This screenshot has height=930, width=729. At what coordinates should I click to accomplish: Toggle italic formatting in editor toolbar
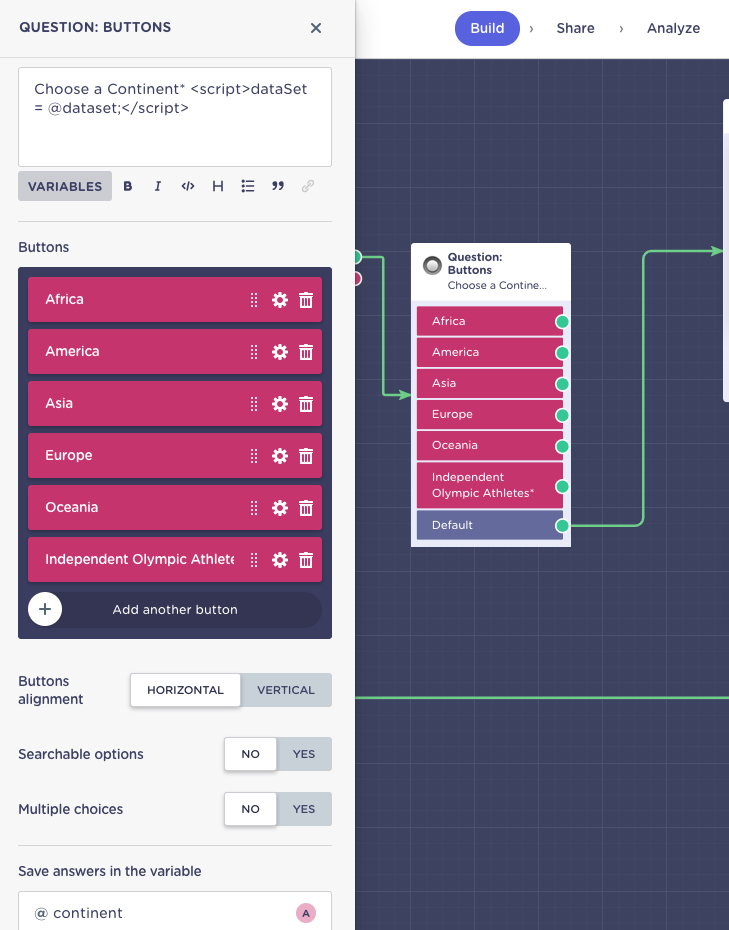pyautogui.click(x=158, y=186)
